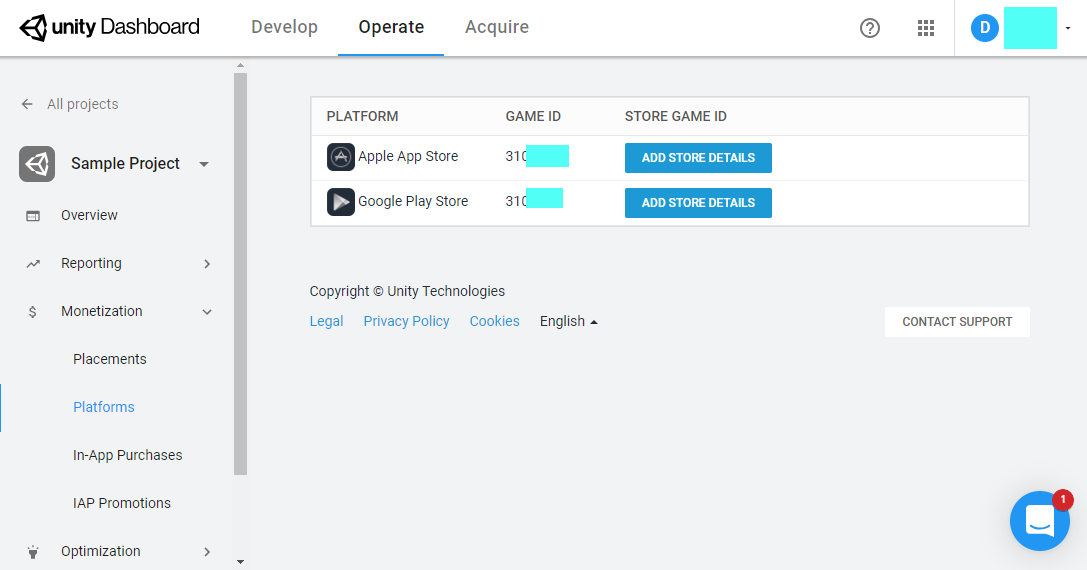The image size is (1087, 570).
Task: Open the chat support bubble icon
Action: click(x=1040, y=521)
